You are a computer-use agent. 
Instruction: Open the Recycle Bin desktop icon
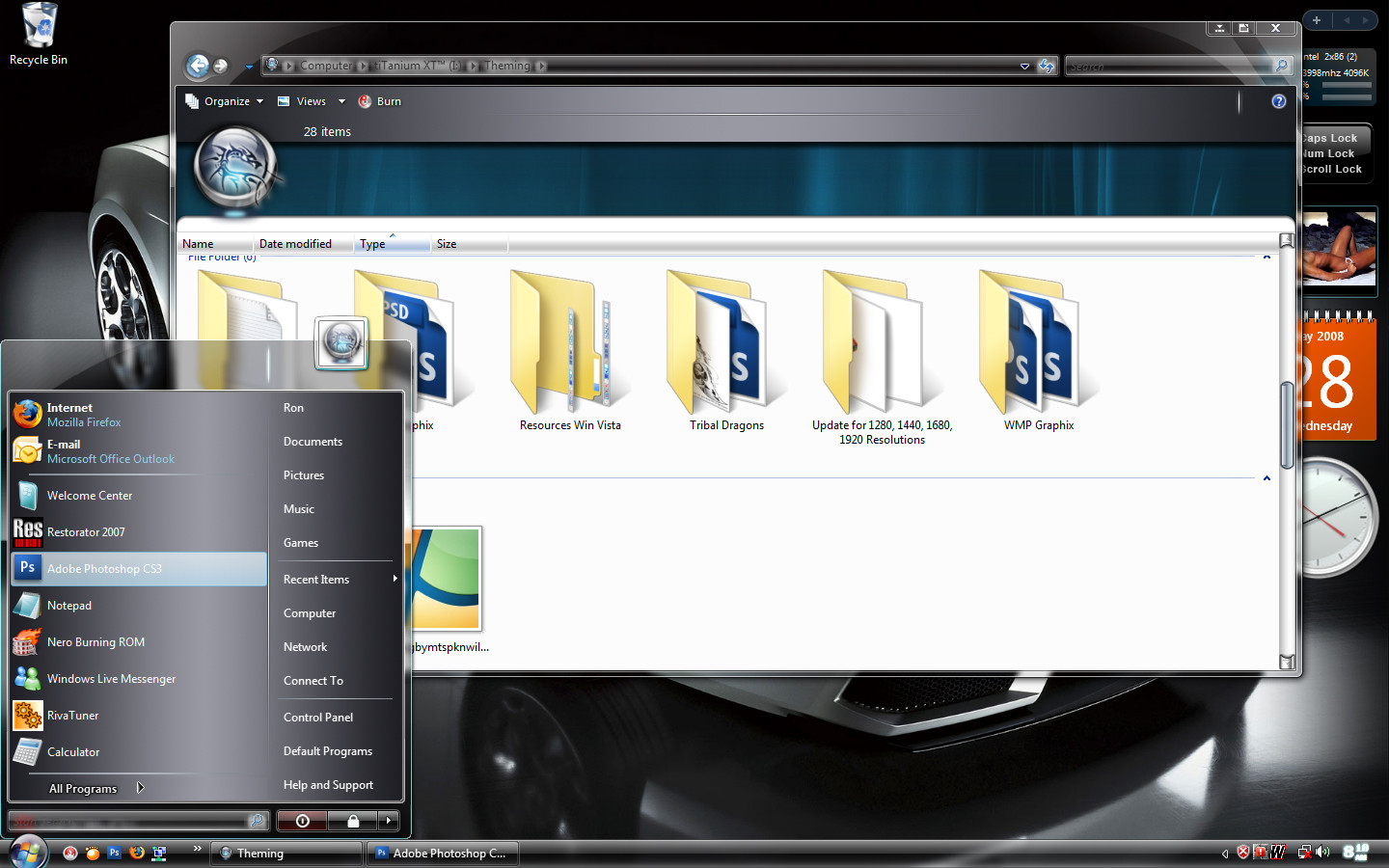click(x=39, y=35)
